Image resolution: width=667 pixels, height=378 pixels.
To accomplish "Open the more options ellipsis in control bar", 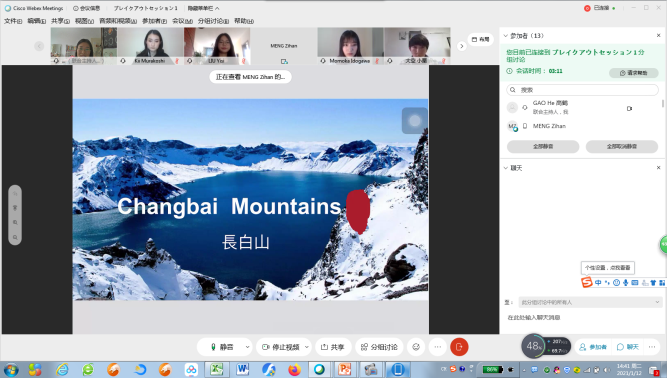I will pyautogui.click(x=438, y=347).
